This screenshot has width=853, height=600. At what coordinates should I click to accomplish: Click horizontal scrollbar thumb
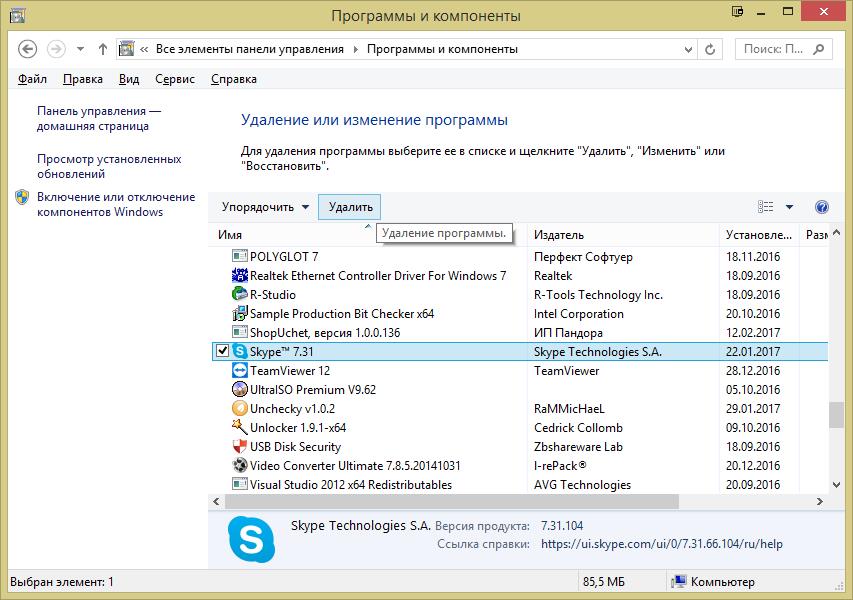coord(452,502)
